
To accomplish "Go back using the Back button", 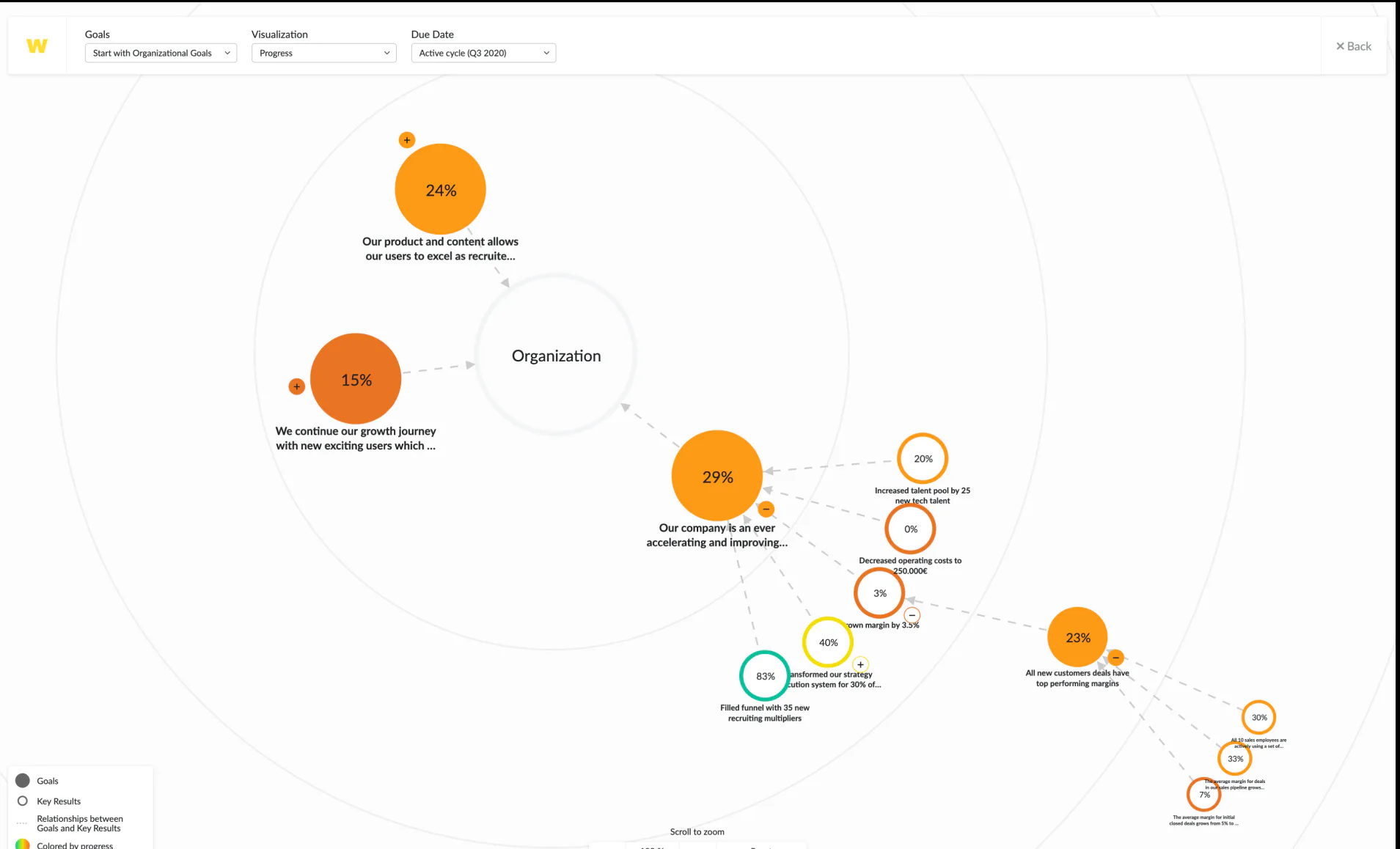I will 1353,46.
